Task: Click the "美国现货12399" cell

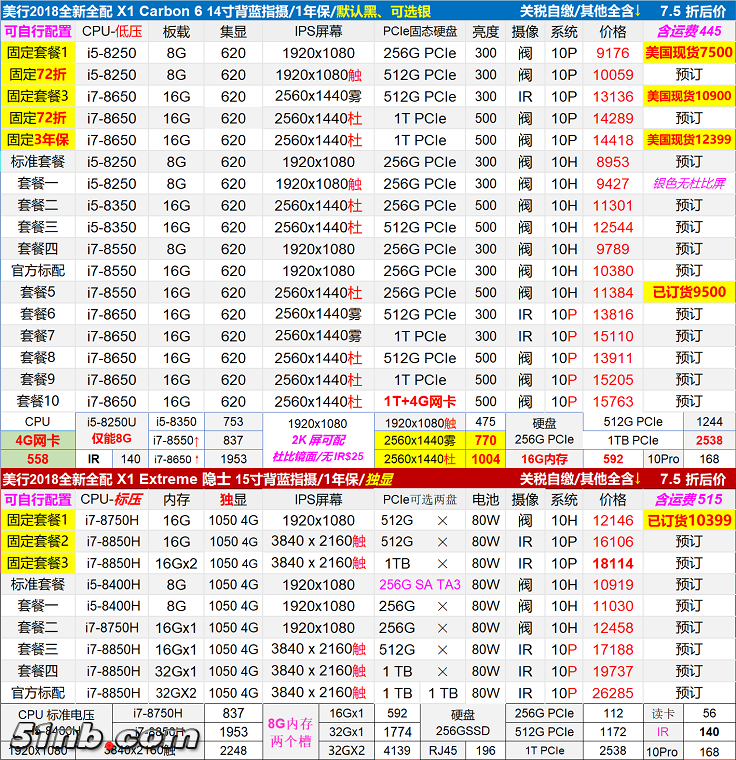Action: (x=689, y=140)
